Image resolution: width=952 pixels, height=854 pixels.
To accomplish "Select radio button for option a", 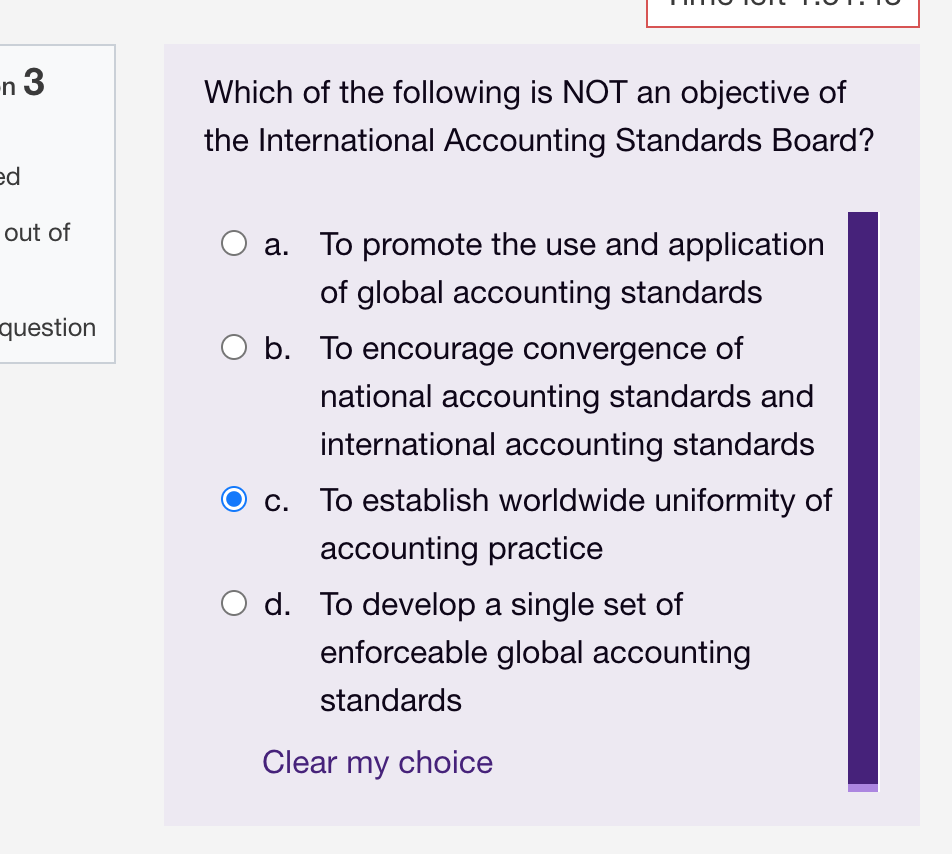I will (x=234, y=243).
